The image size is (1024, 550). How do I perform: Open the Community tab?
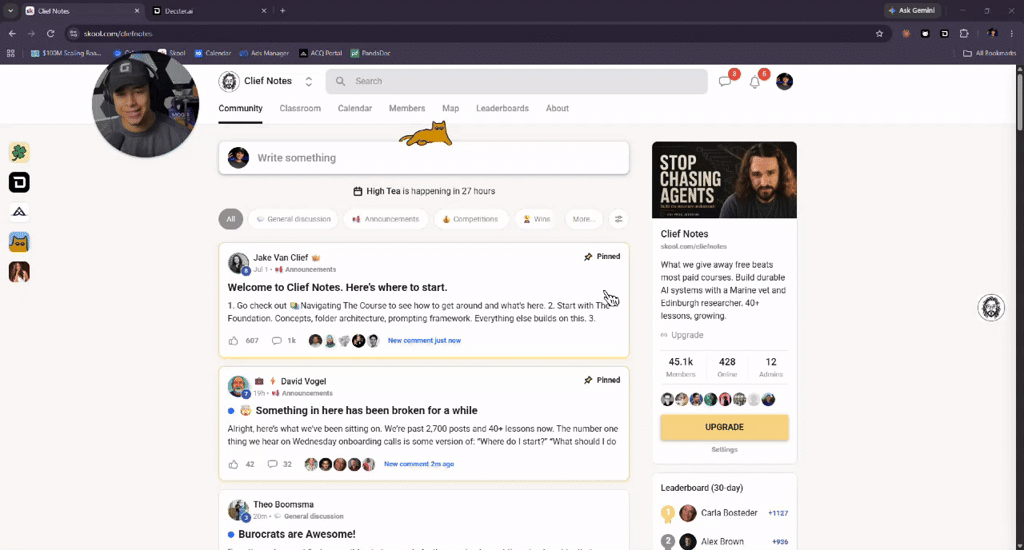[x=240, y=108]
